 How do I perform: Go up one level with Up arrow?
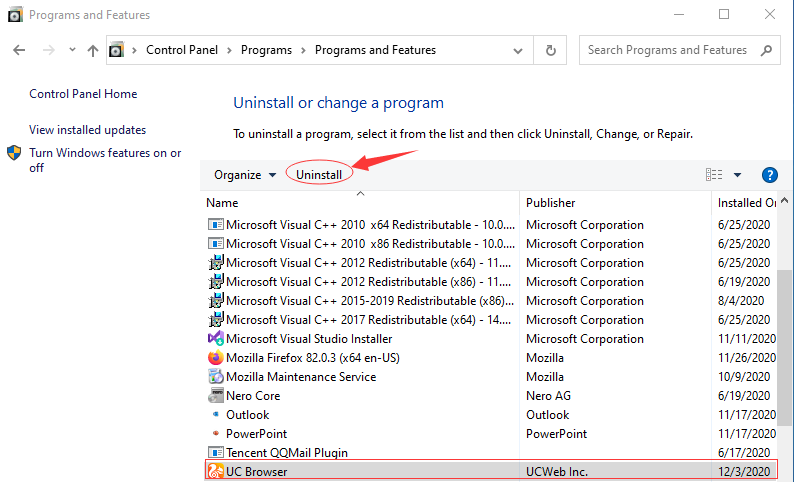[93, 50]
